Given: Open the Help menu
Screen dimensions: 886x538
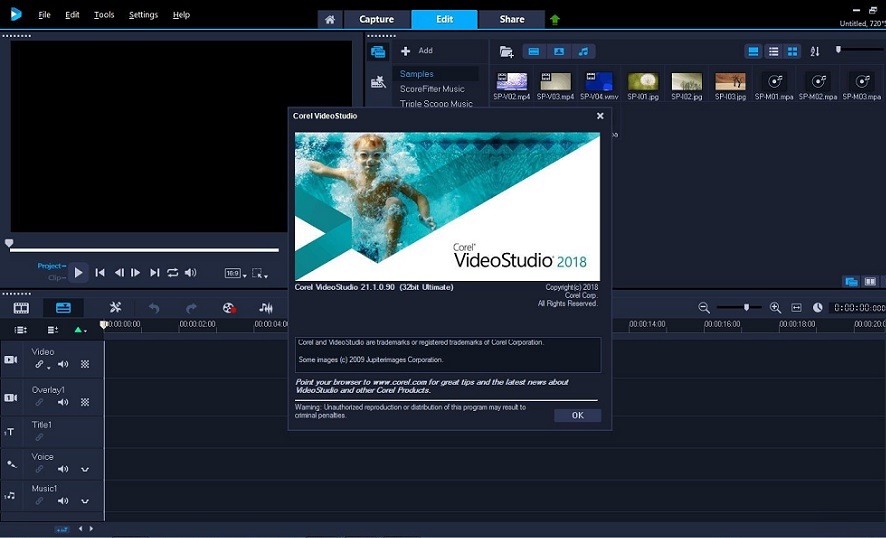Looking at the screenshot, I should click(x=181, y=15).
